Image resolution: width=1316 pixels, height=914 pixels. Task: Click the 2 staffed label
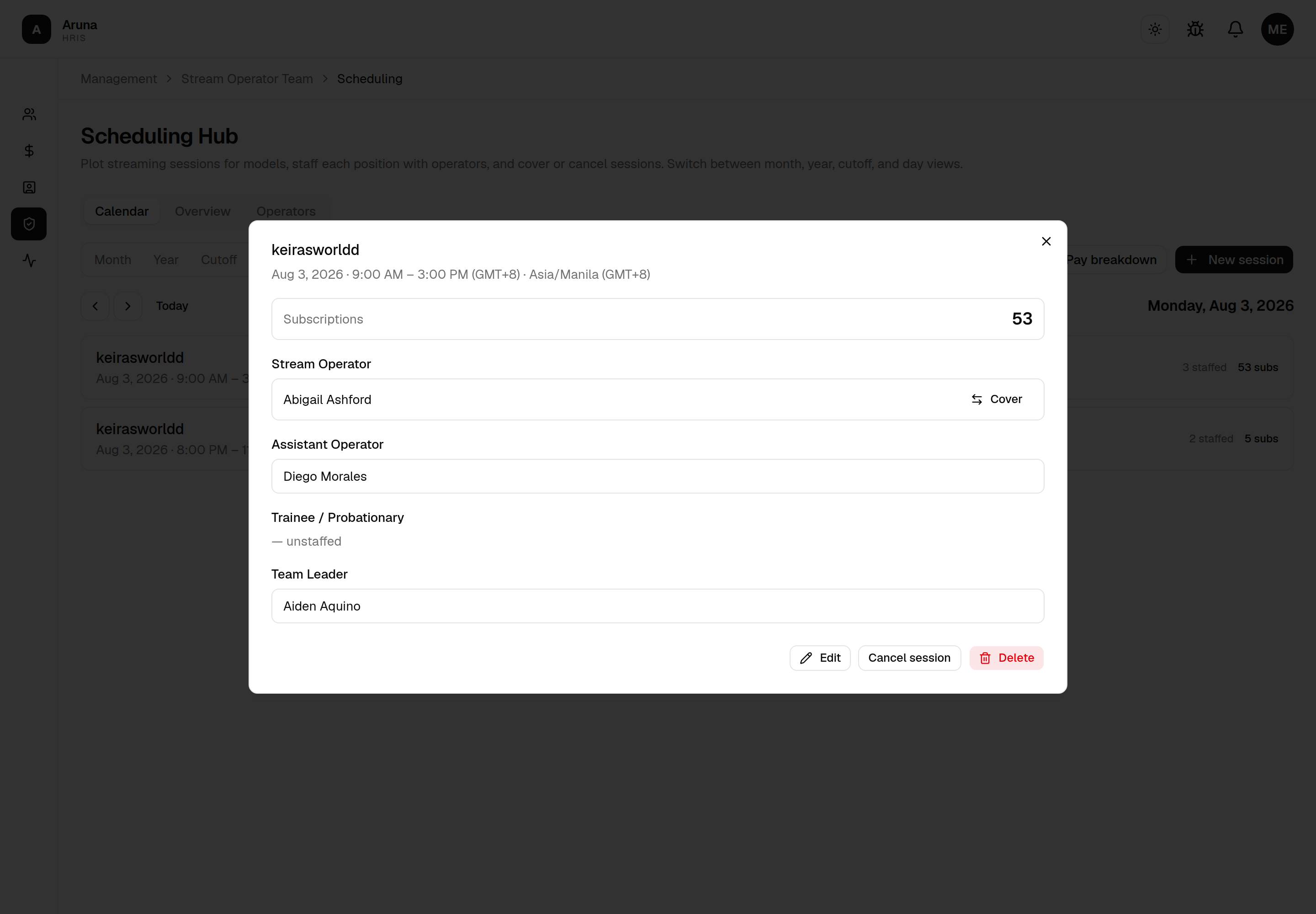(x=1211, y=439)
